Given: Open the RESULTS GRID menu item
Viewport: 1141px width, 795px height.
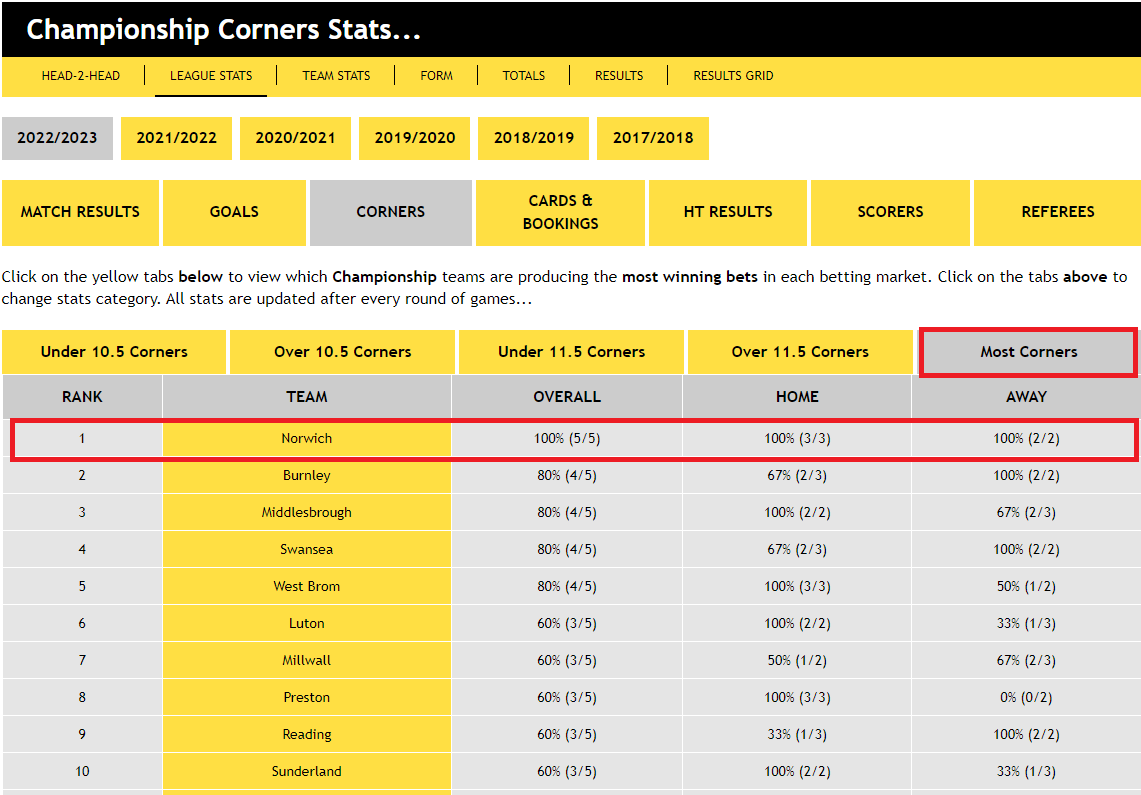Looking at the screenshot, I should click(734, 76).
